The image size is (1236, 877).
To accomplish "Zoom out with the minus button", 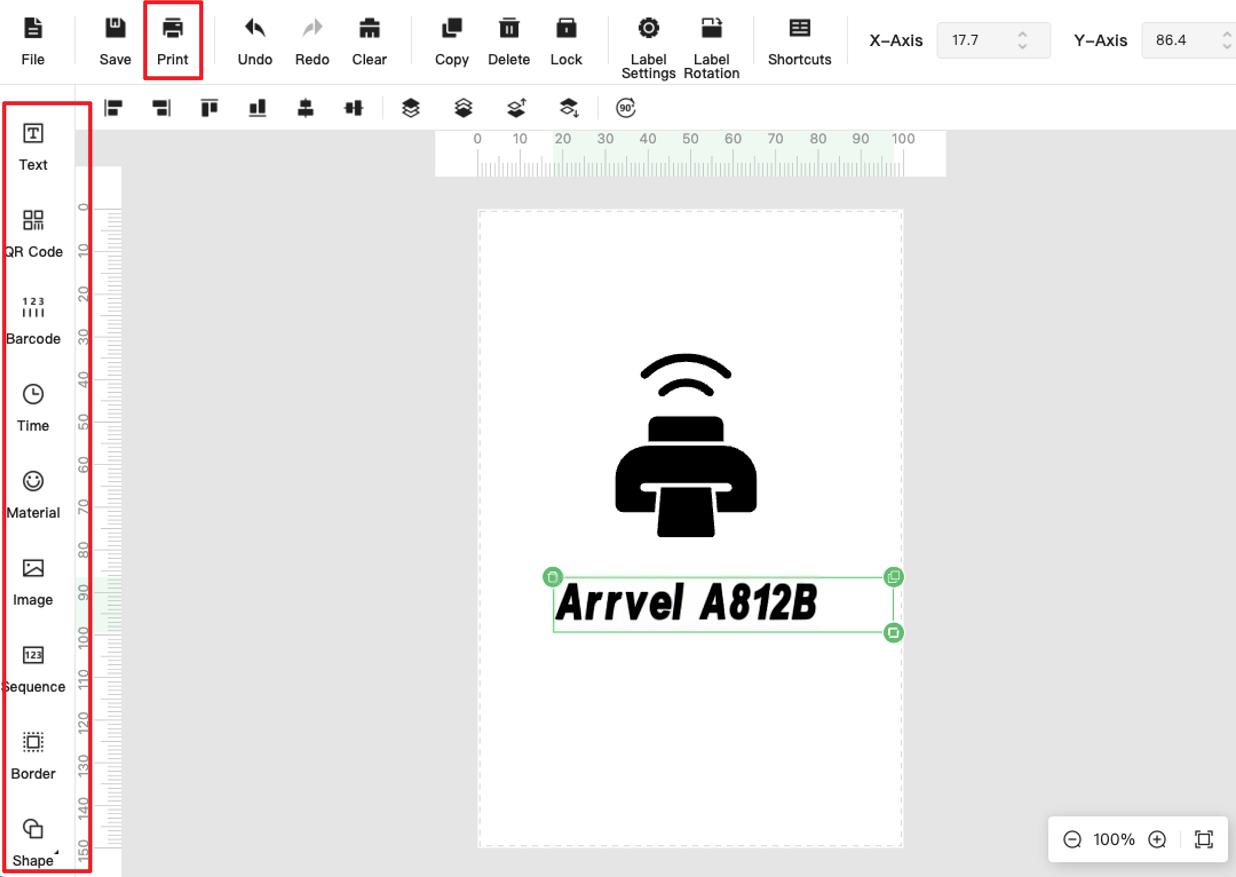I will pyautogui.click(x=1072, y=839).
